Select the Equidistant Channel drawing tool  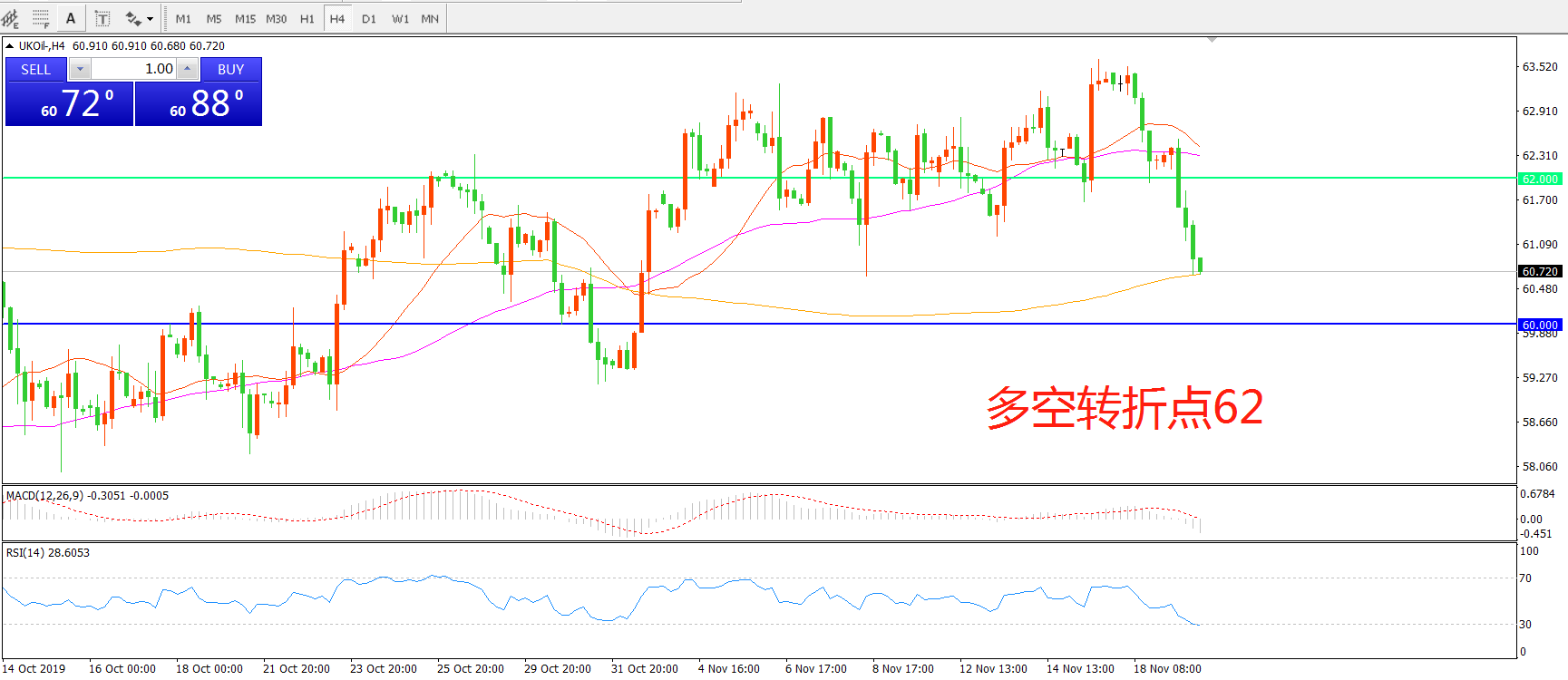pos(11,18)
